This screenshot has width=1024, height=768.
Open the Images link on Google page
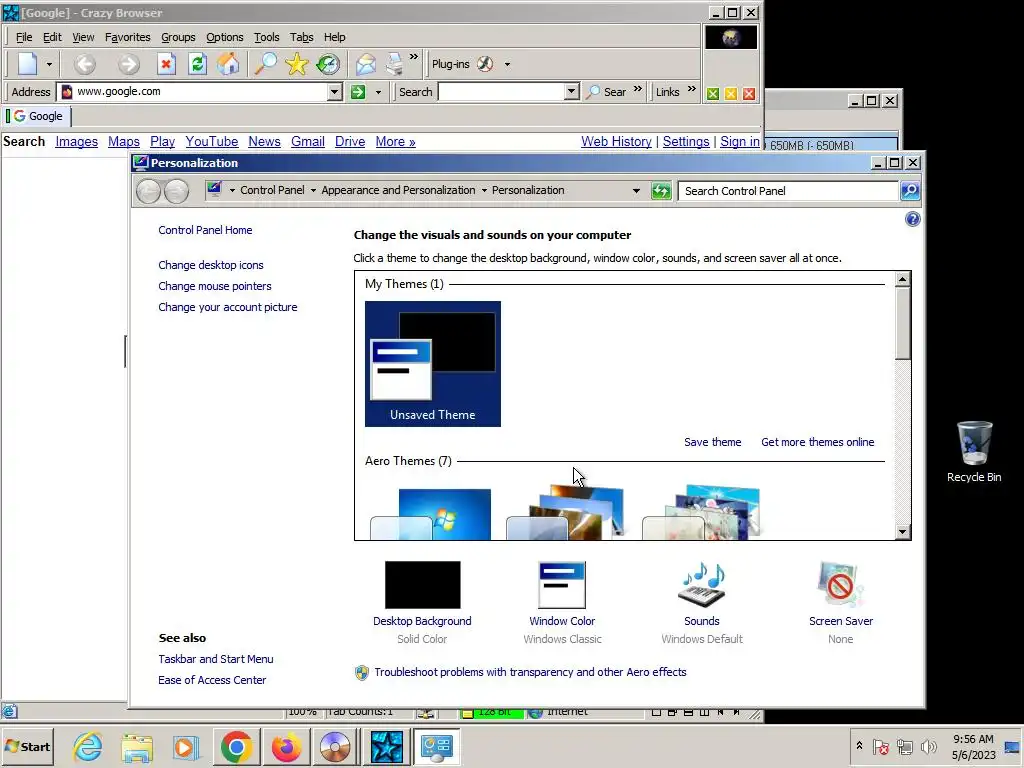point(76,142)
